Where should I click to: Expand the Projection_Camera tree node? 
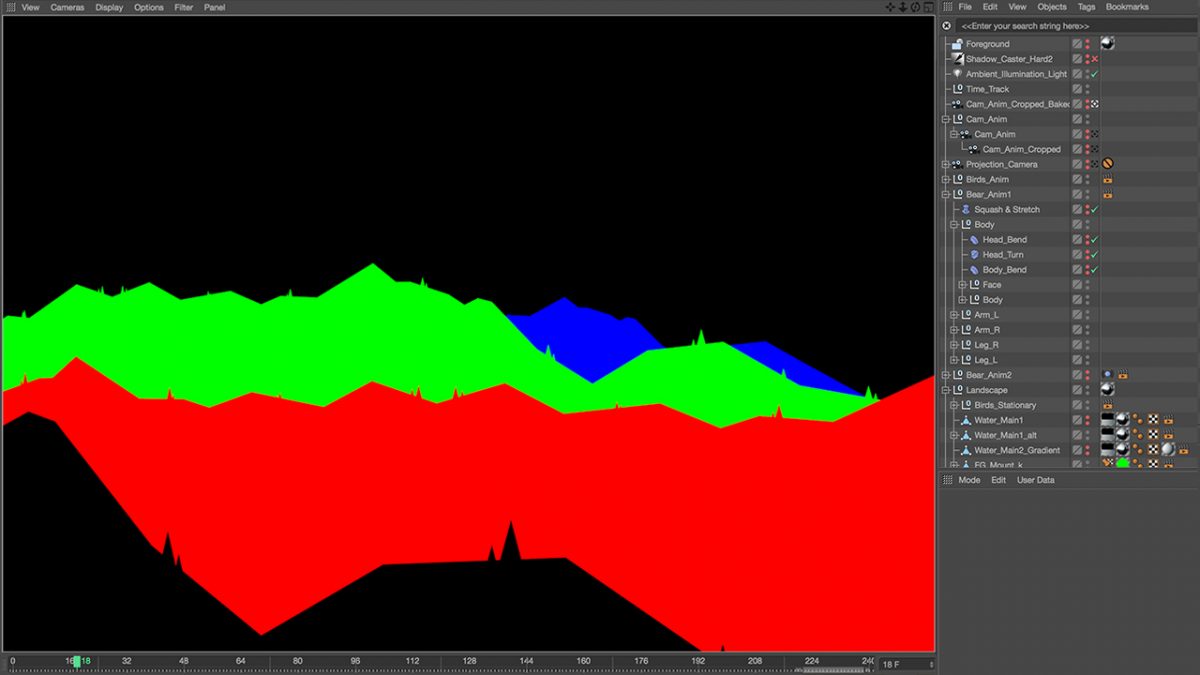[946, 164]
